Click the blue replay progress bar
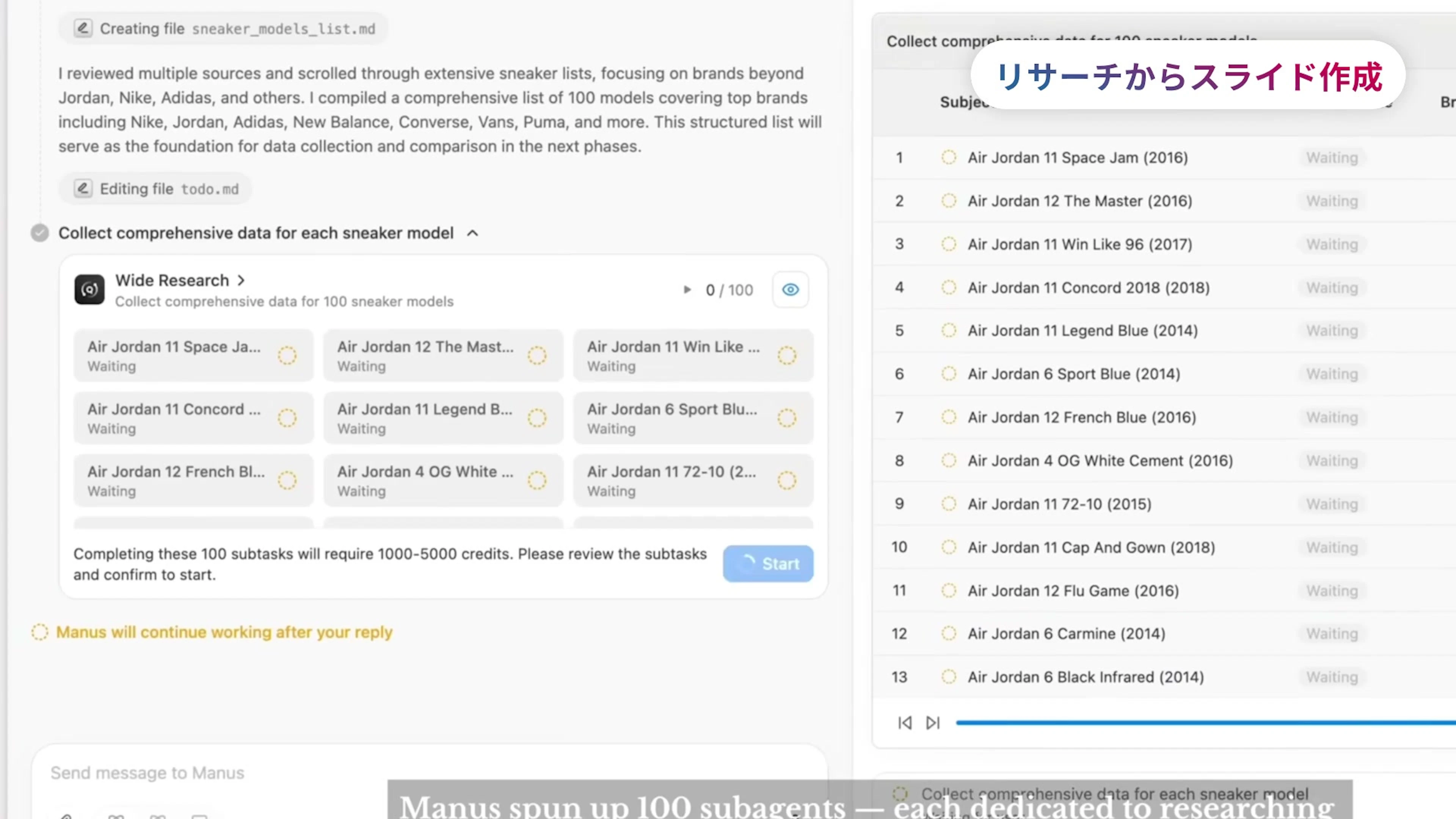 point(1204,723)
